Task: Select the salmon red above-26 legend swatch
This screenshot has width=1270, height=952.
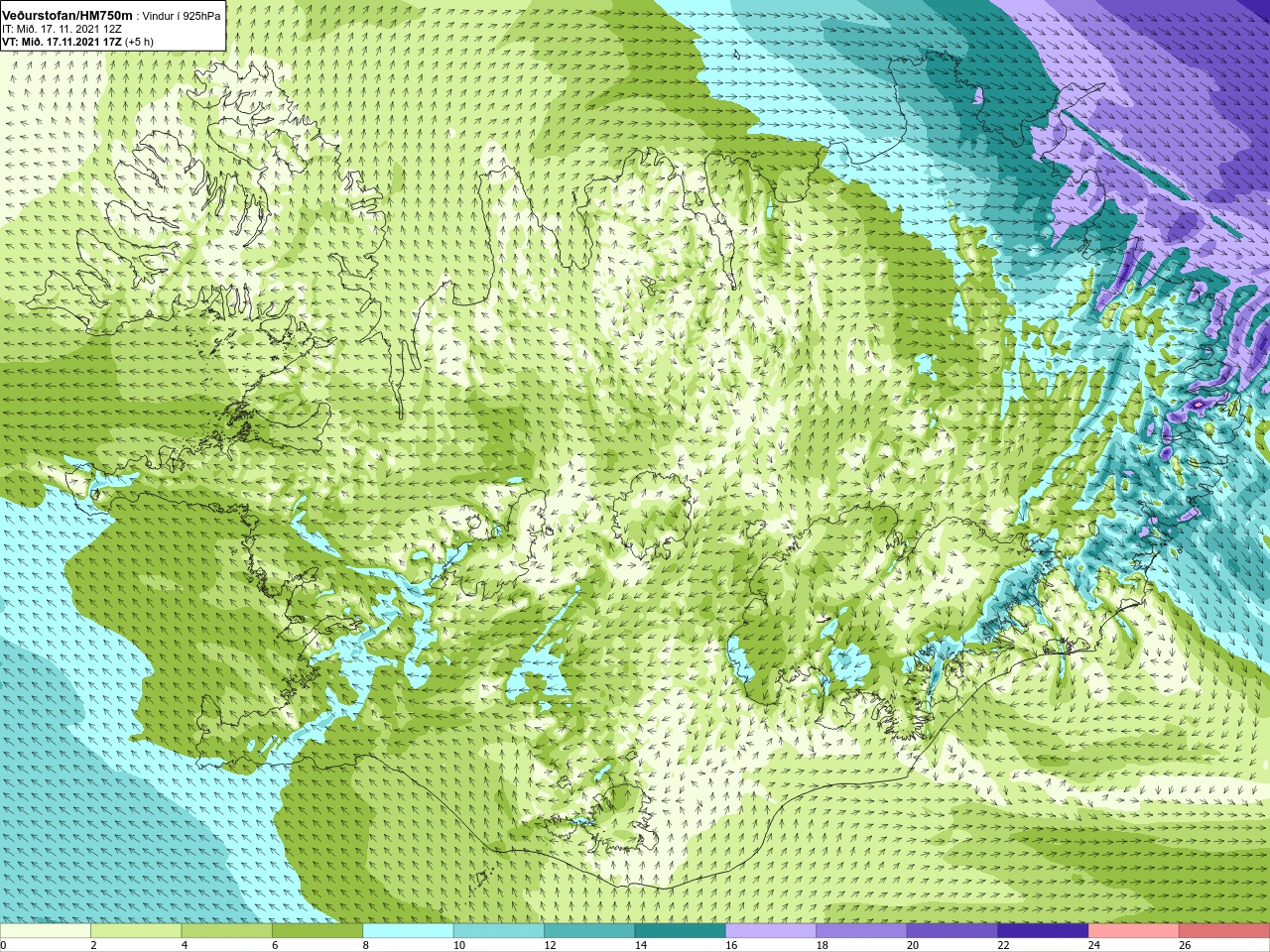Action: coord(1224,931)
